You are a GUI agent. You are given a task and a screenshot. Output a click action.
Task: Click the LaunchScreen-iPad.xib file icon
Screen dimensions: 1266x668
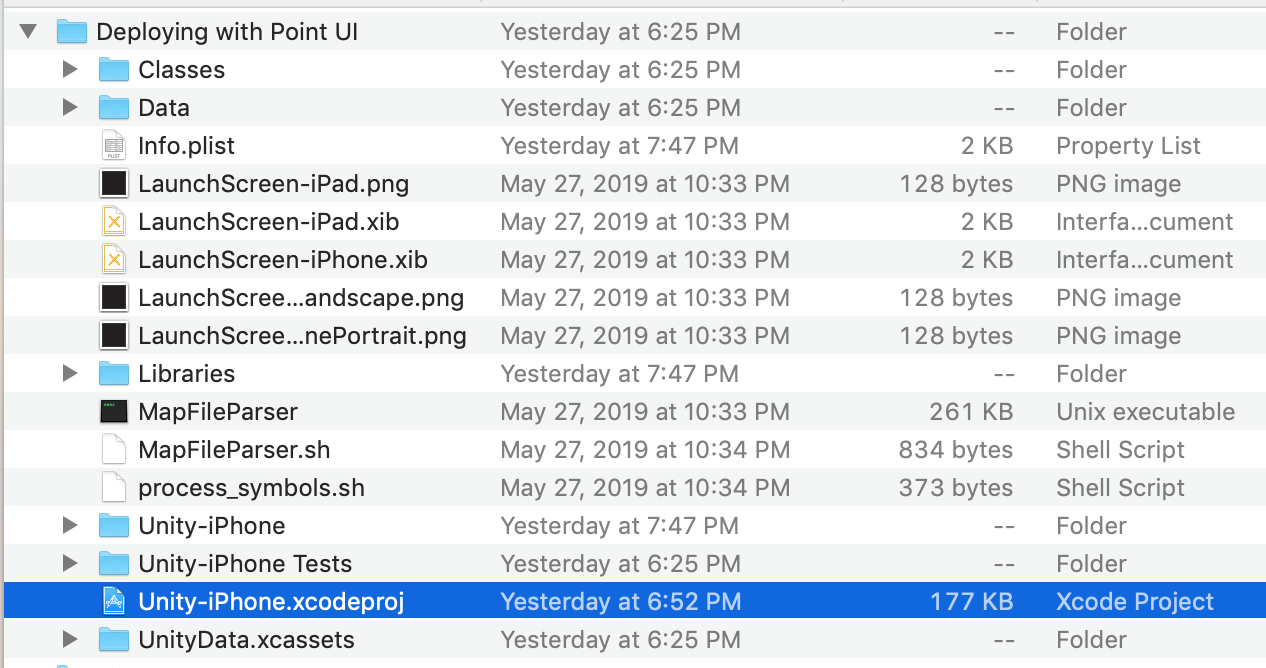pyautogui.click(x=114, y=222)
